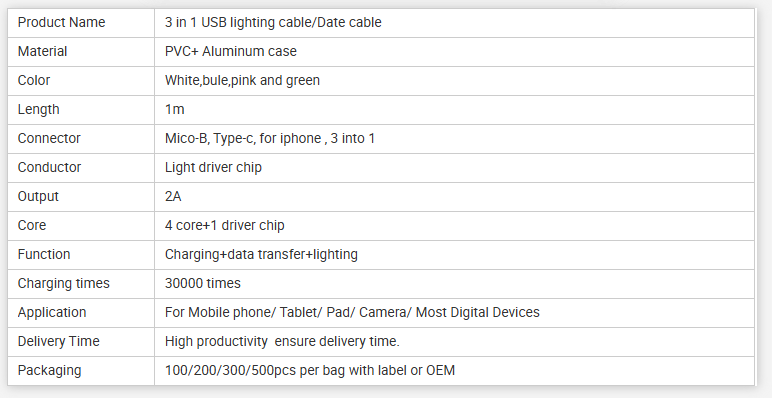Viewport: 772px width, 398px height.
Task: Select the 'PVC+ Aluminum case' value
Action: tap(231, 51)
